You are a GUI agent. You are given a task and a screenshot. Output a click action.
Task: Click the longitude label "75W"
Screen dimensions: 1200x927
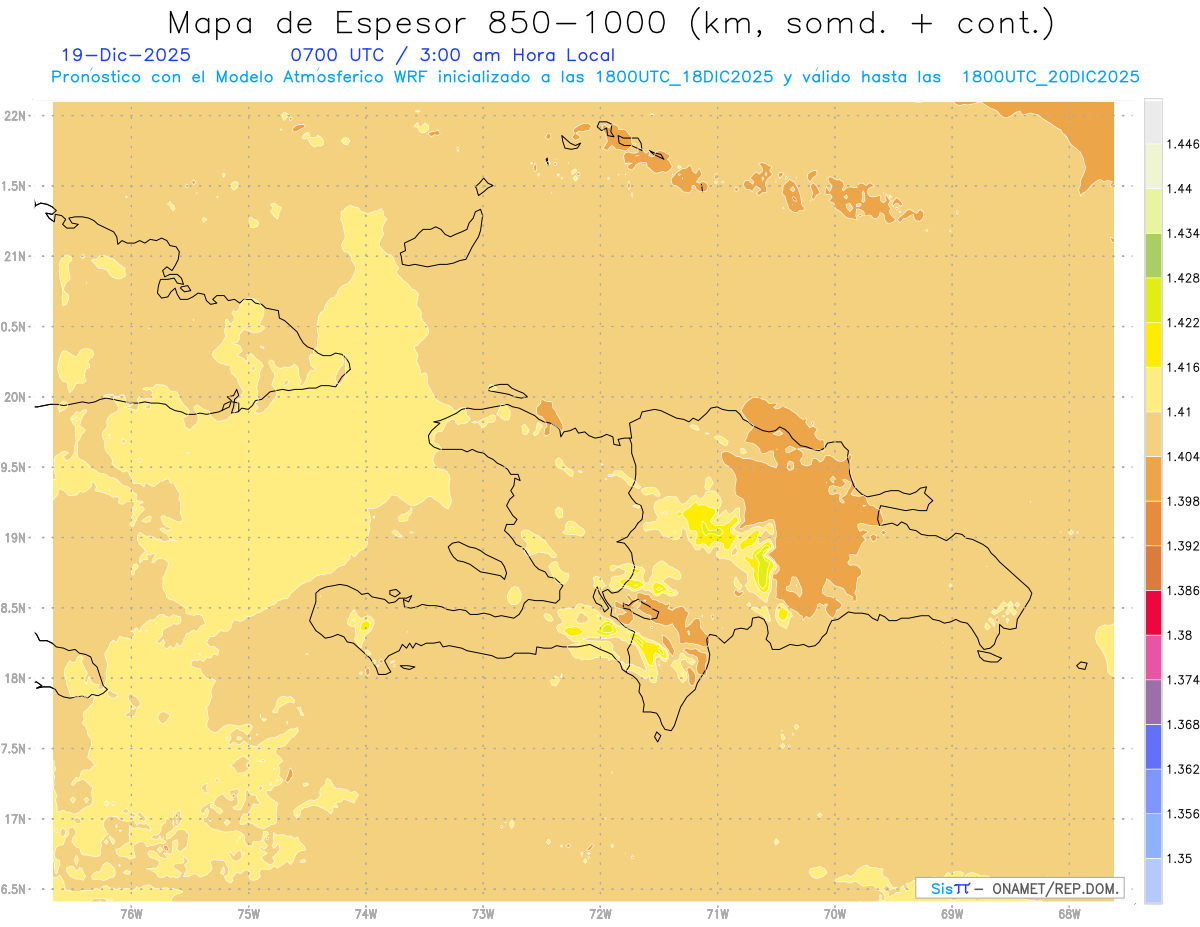[x=249, y=913]
